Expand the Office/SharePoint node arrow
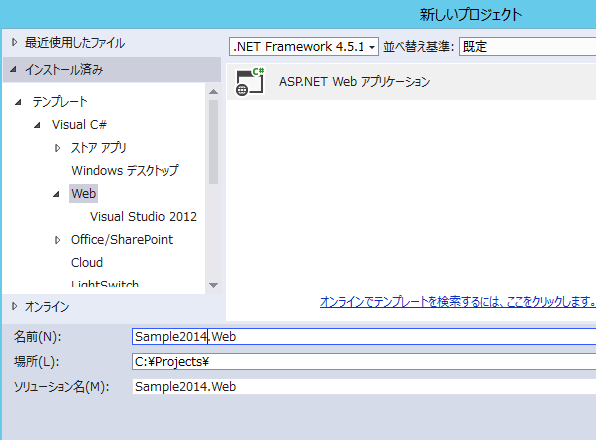The width and height of the screenshot is (596, 440). point(57,240)
